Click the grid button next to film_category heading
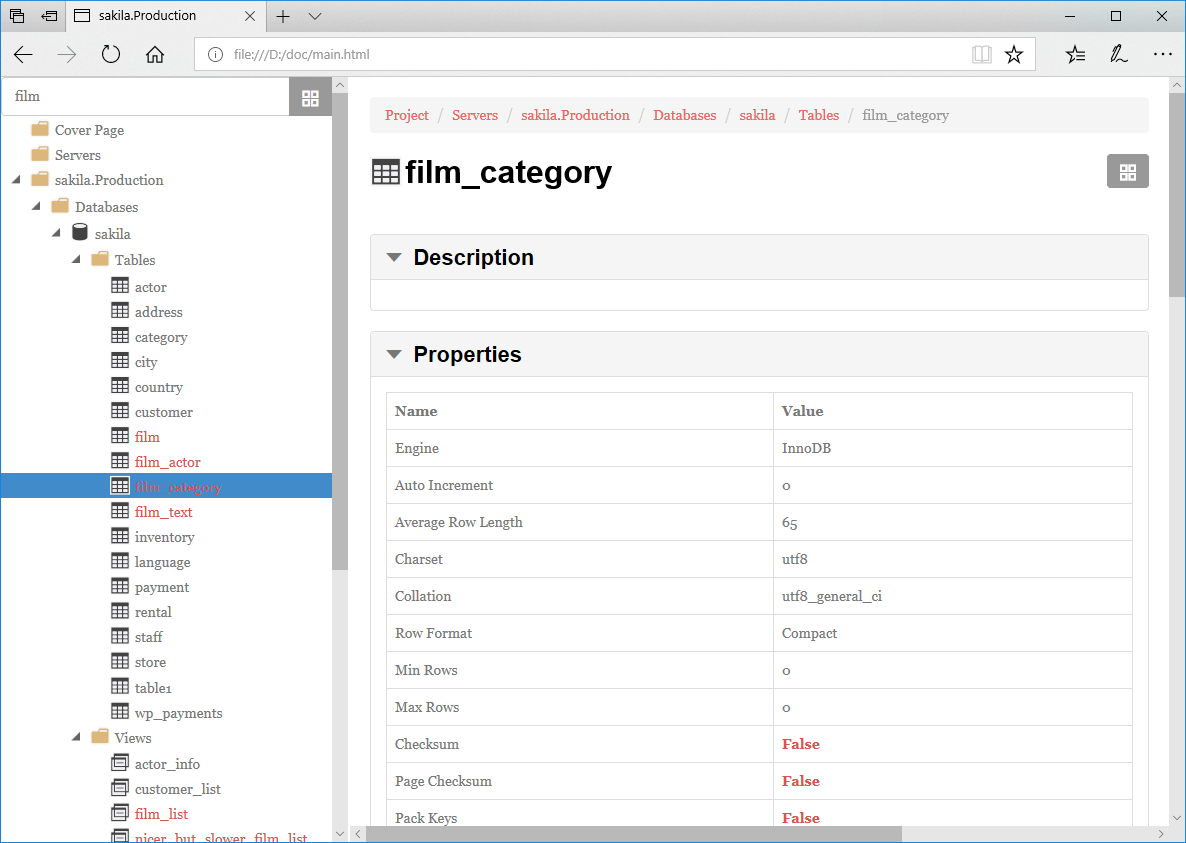 tap(1127, 172)
